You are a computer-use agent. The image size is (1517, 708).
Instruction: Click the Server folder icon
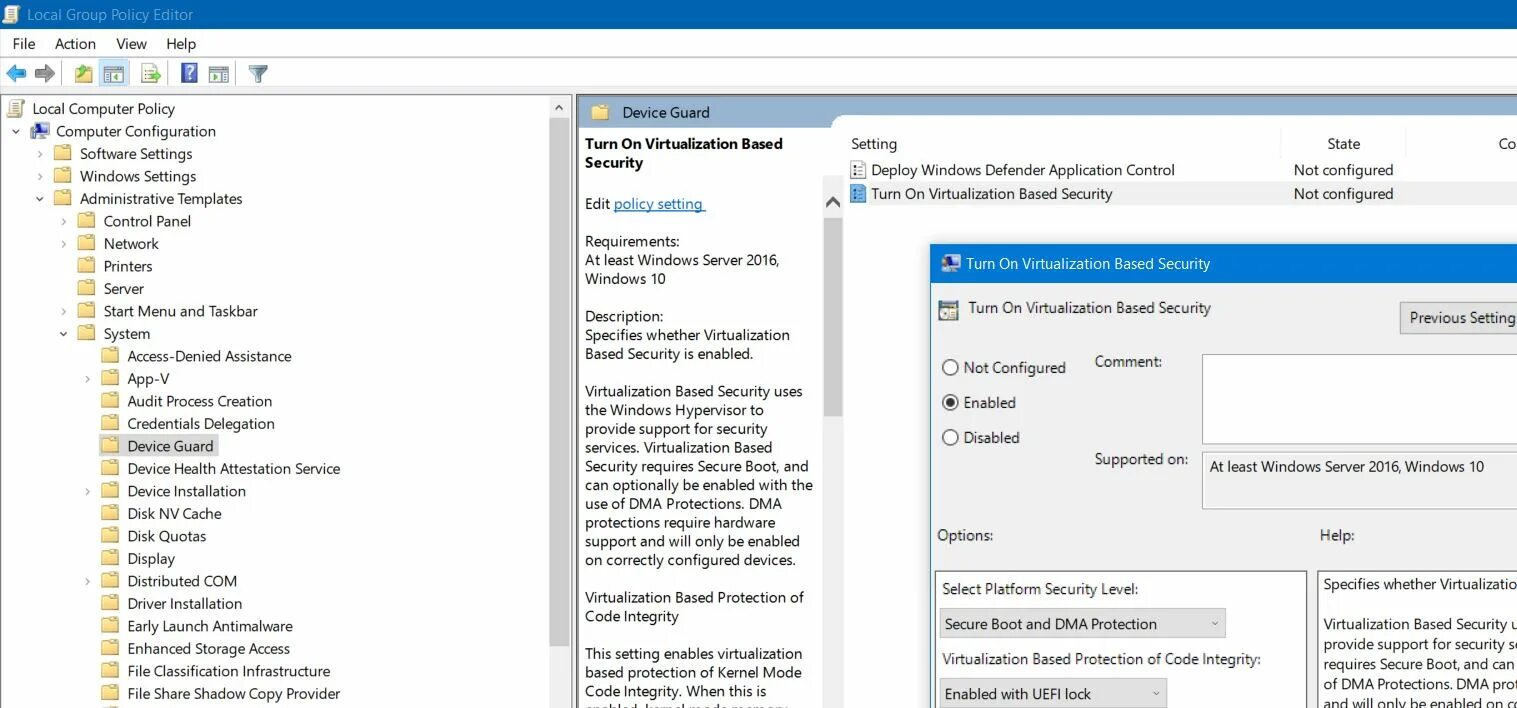coord(87,288)
